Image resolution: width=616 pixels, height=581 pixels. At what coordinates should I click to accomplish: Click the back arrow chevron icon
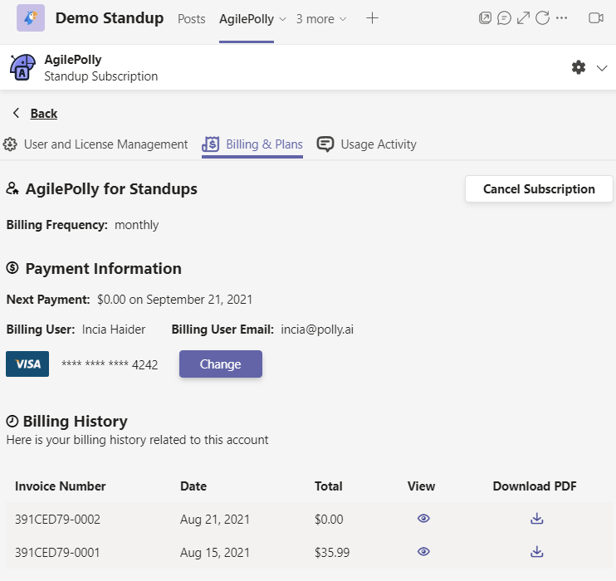[x=16, y=113]
